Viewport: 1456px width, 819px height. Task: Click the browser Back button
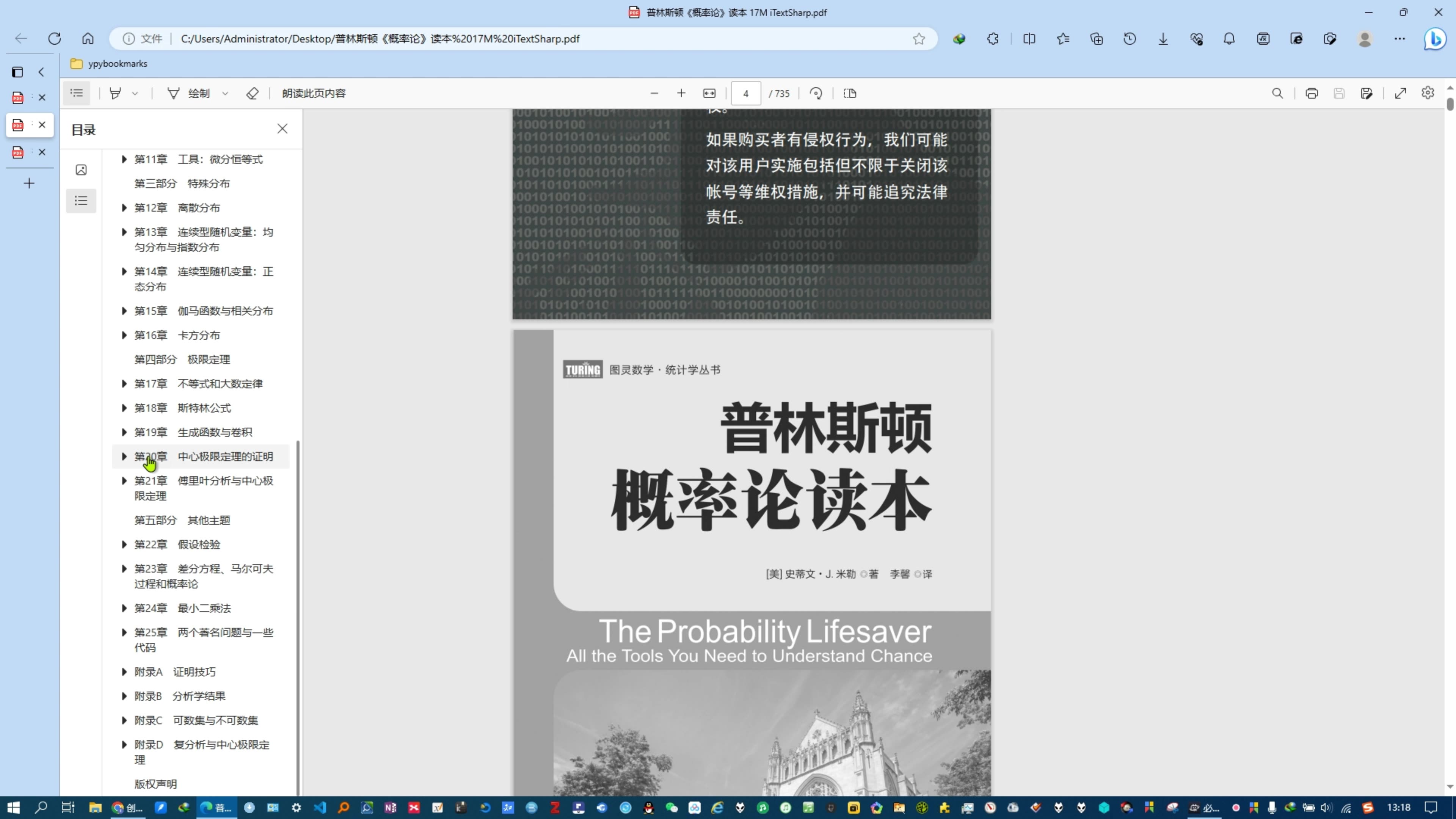pos(21,38)
